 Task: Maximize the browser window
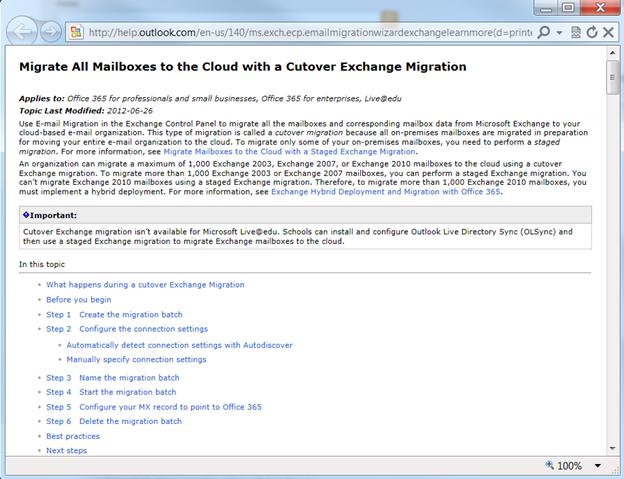[x=568, y=8]
